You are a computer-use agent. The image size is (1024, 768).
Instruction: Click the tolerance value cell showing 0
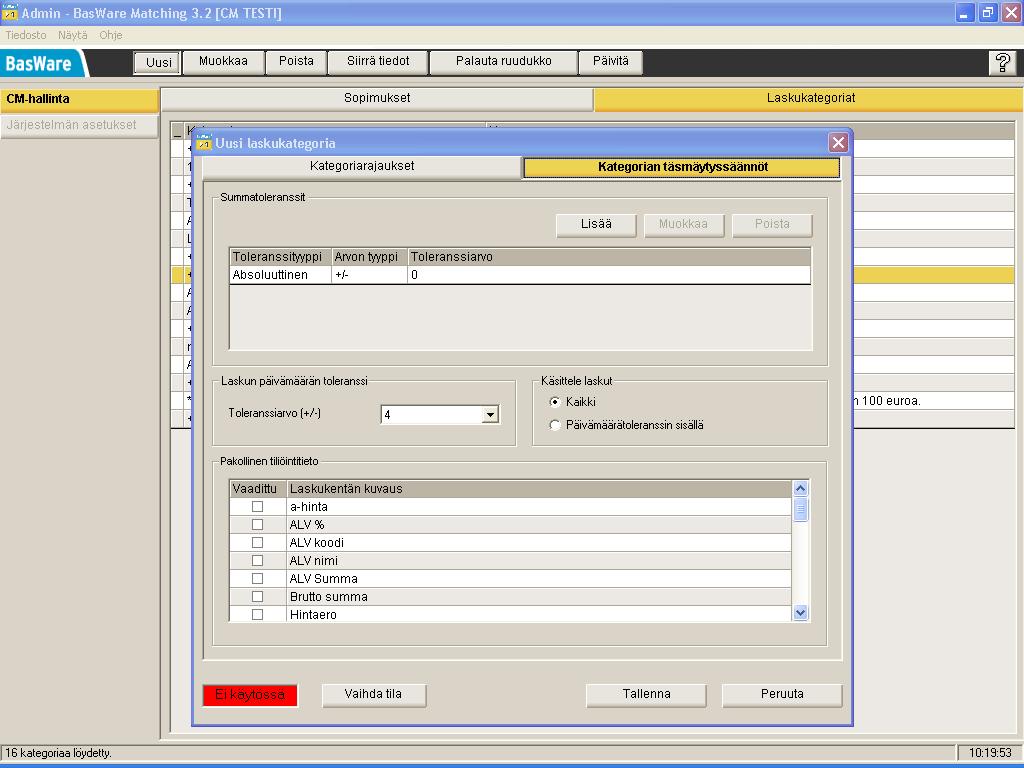coord(609,275)
